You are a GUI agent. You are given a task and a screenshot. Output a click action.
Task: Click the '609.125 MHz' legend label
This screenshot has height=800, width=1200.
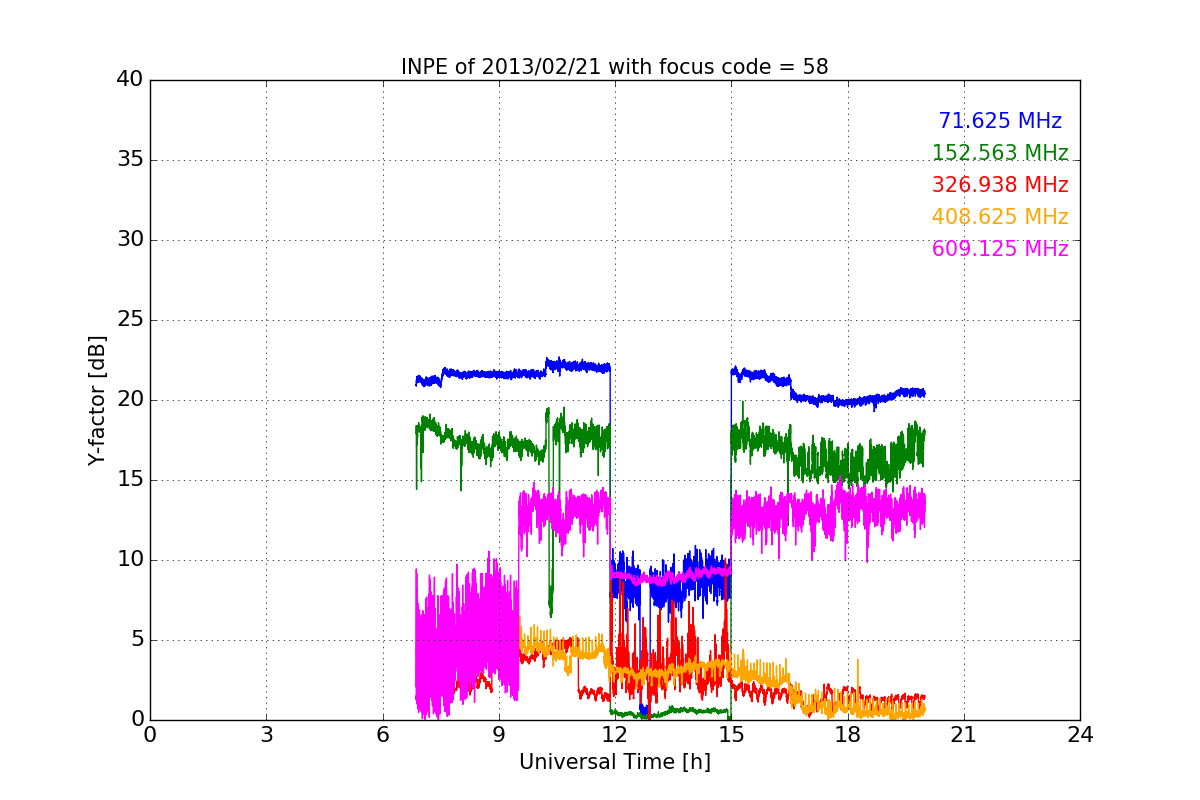coord(1000,249)
